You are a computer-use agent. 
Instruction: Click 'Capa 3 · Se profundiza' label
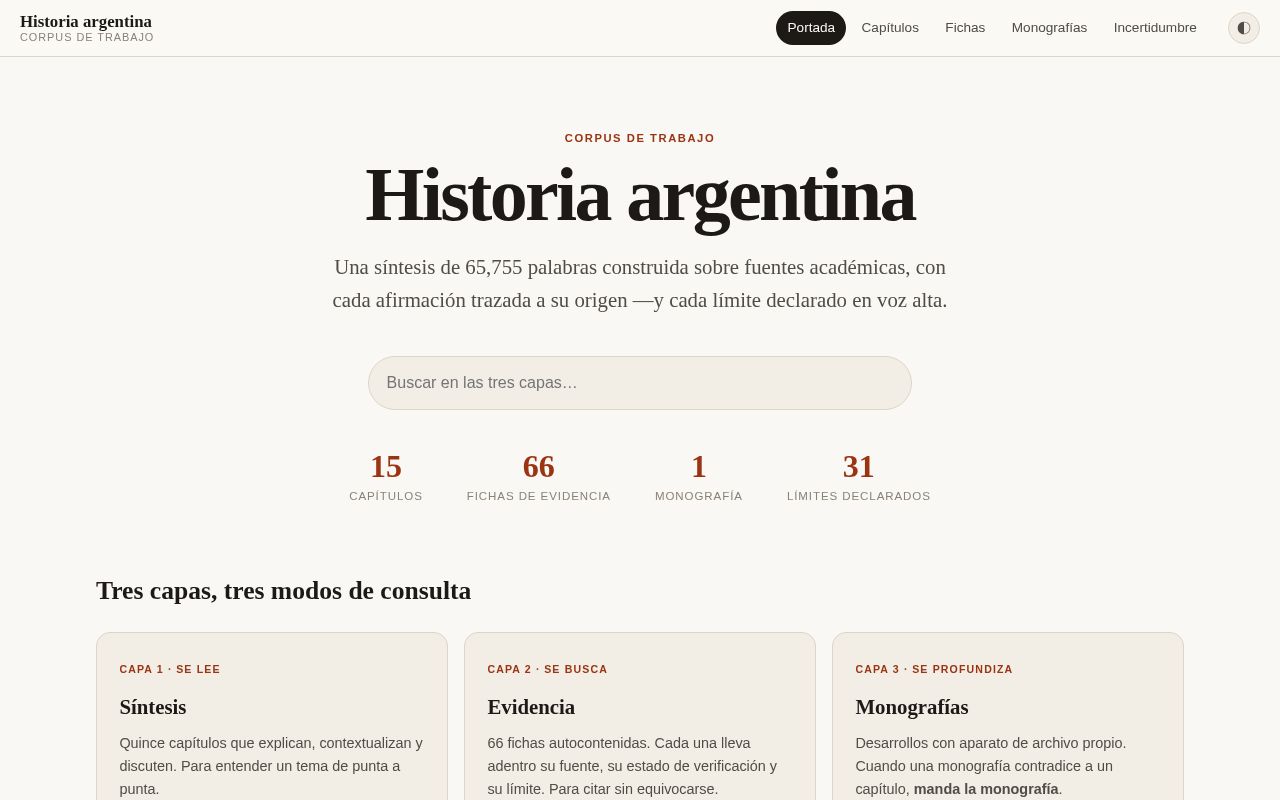tap(934, 669)
